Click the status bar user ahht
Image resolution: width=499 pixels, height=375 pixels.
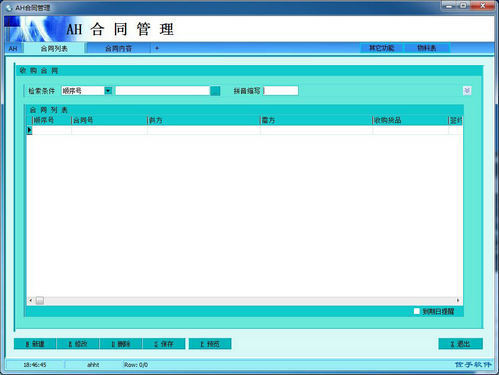point(93,365)
